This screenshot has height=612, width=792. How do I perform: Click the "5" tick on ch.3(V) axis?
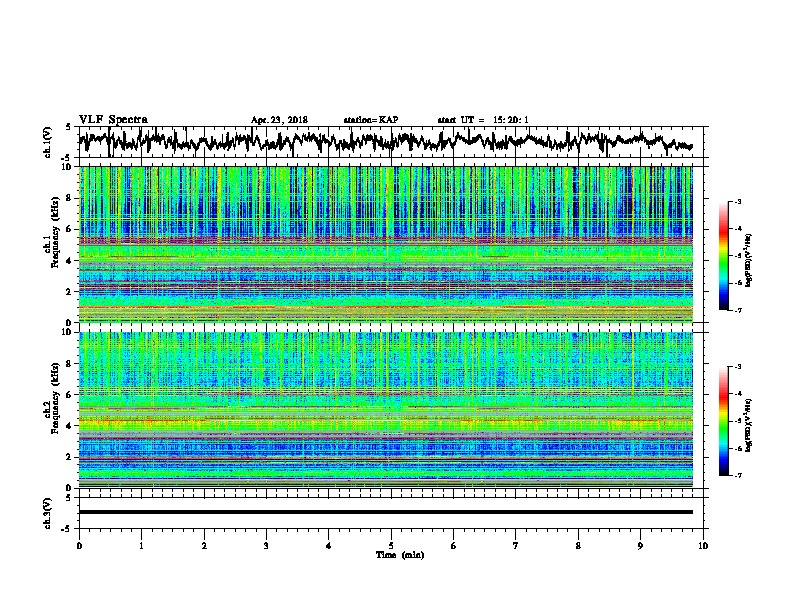tap(68, 498)
